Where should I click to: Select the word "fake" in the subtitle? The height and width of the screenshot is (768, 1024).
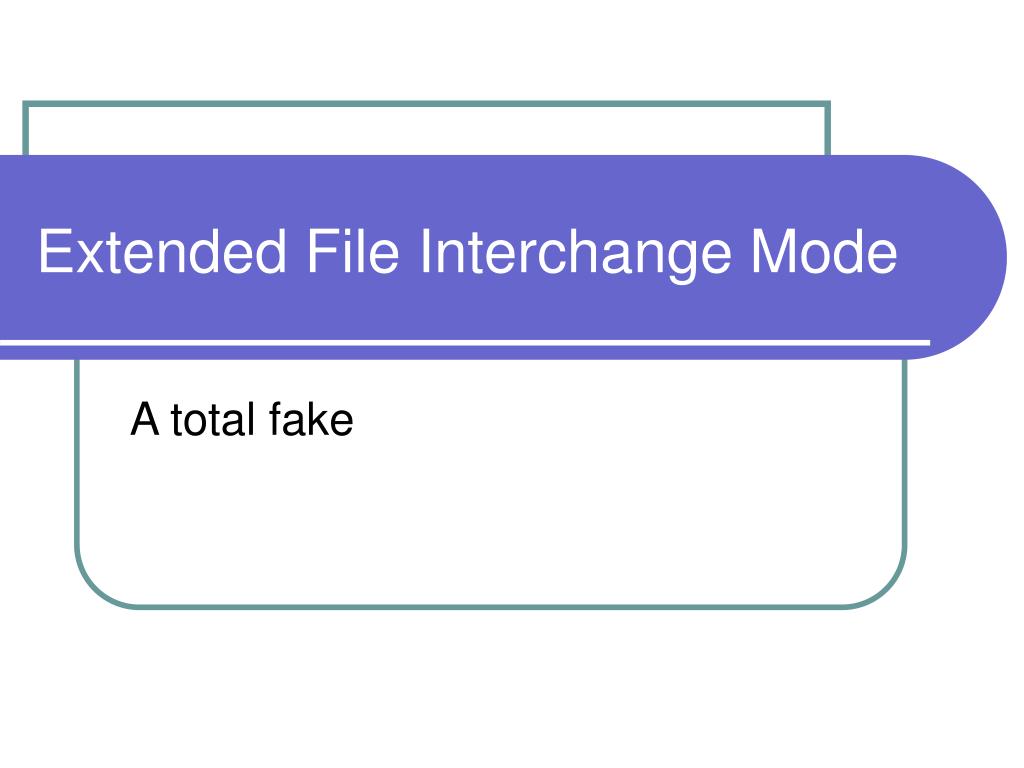point(311,419)
